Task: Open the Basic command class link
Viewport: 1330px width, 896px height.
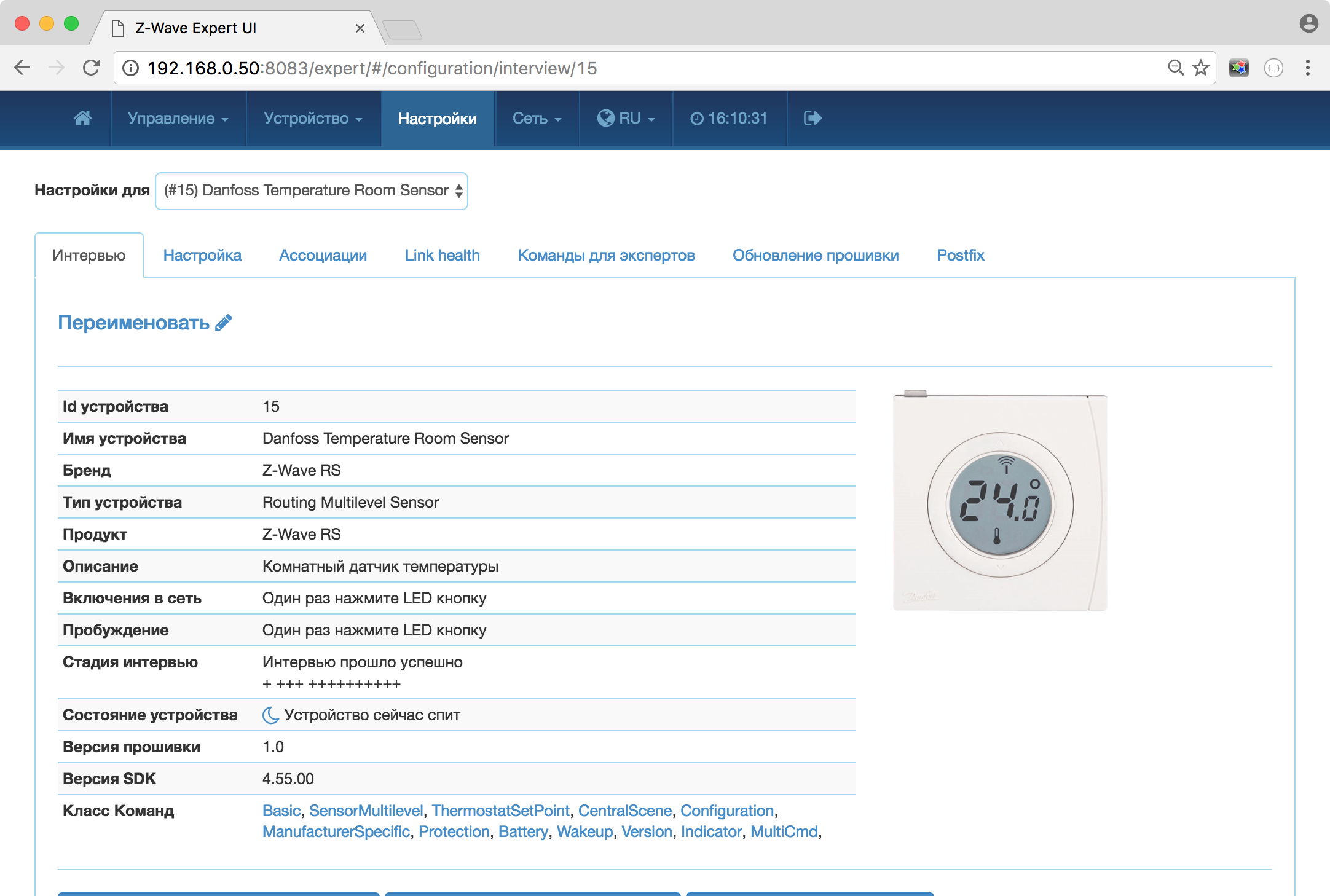Action: click(281, 811)
